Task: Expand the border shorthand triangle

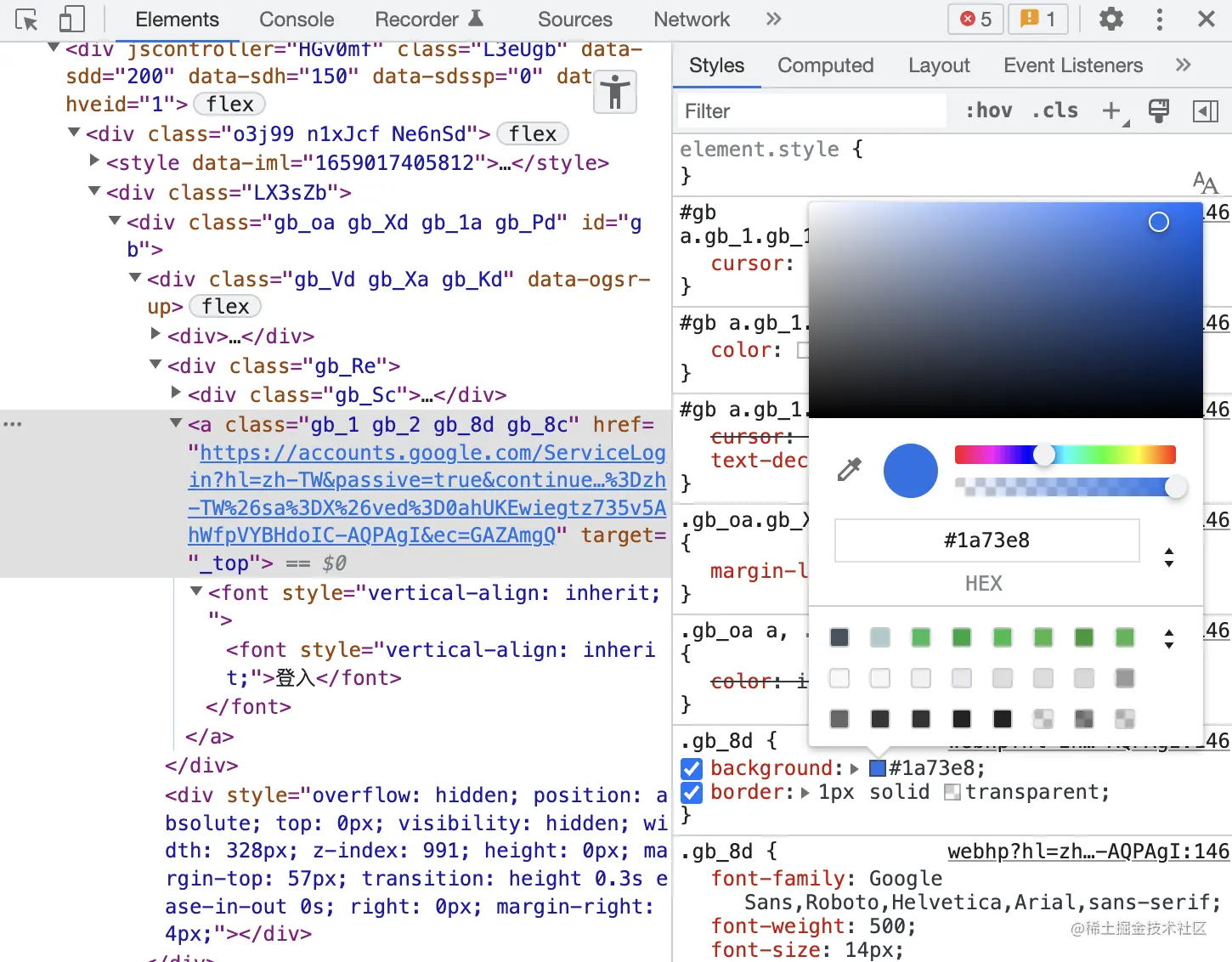Action: coord(805,792)
